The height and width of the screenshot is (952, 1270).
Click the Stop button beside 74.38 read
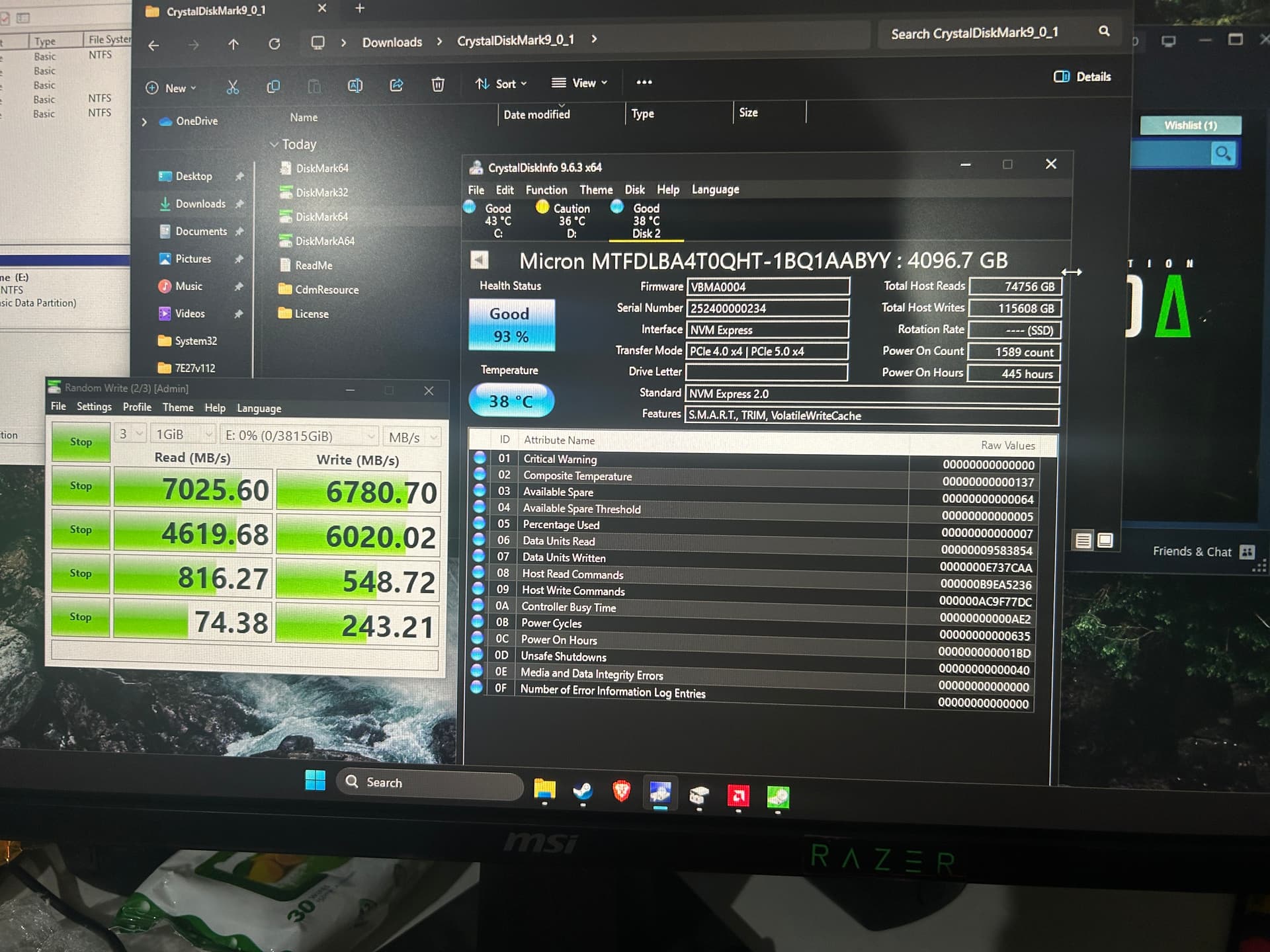(x=81, y=616)
